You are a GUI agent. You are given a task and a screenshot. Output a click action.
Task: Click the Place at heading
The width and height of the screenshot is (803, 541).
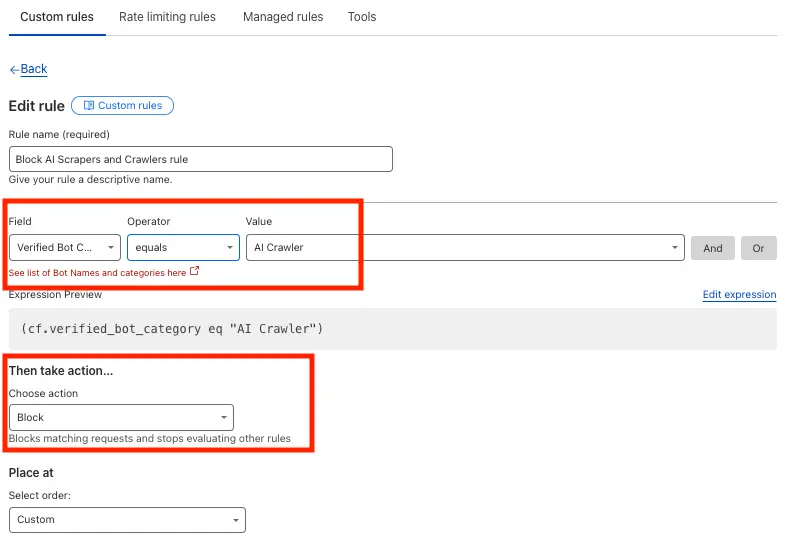31,473
